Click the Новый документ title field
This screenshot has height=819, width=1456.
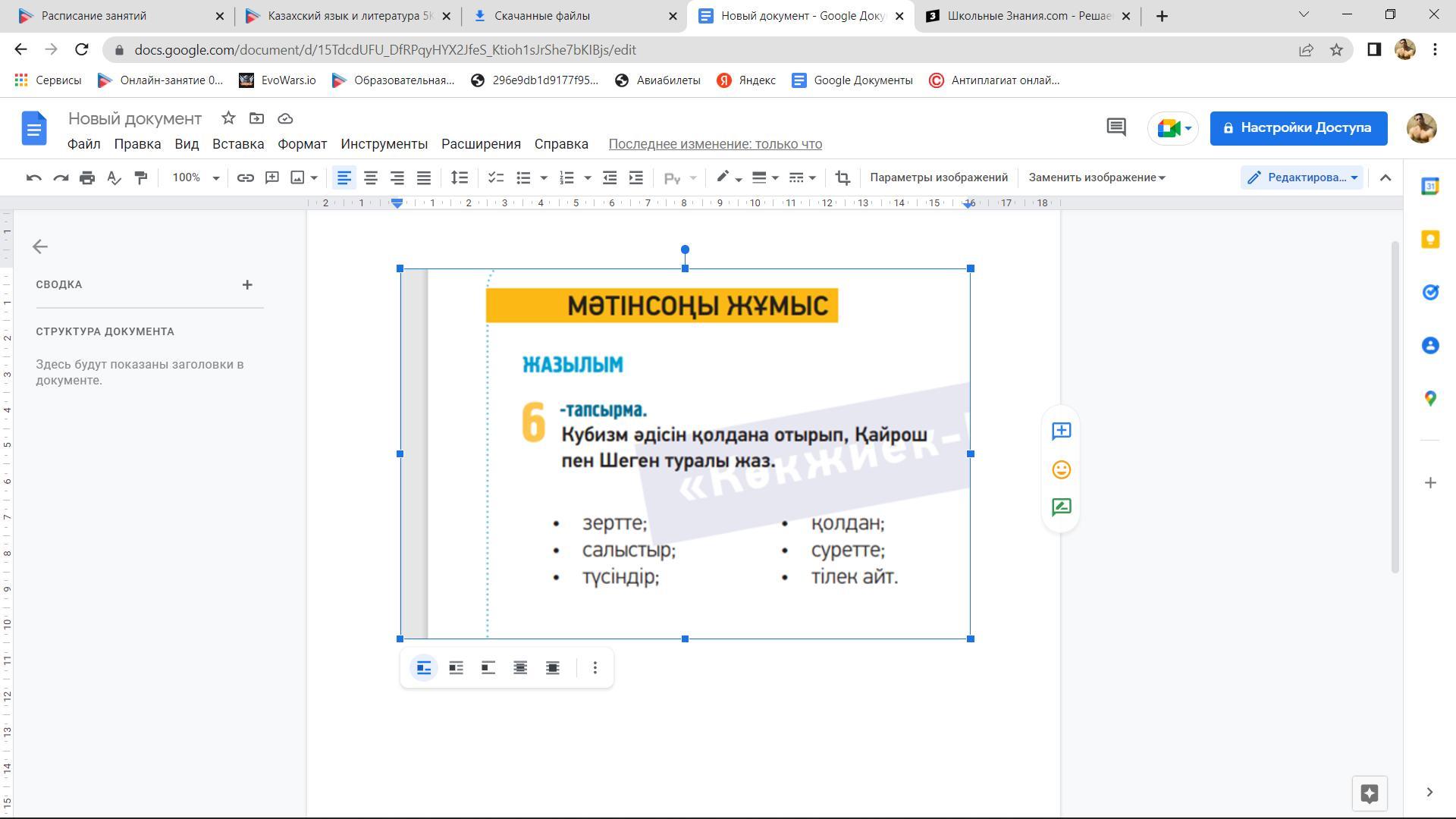click(135, 118)
